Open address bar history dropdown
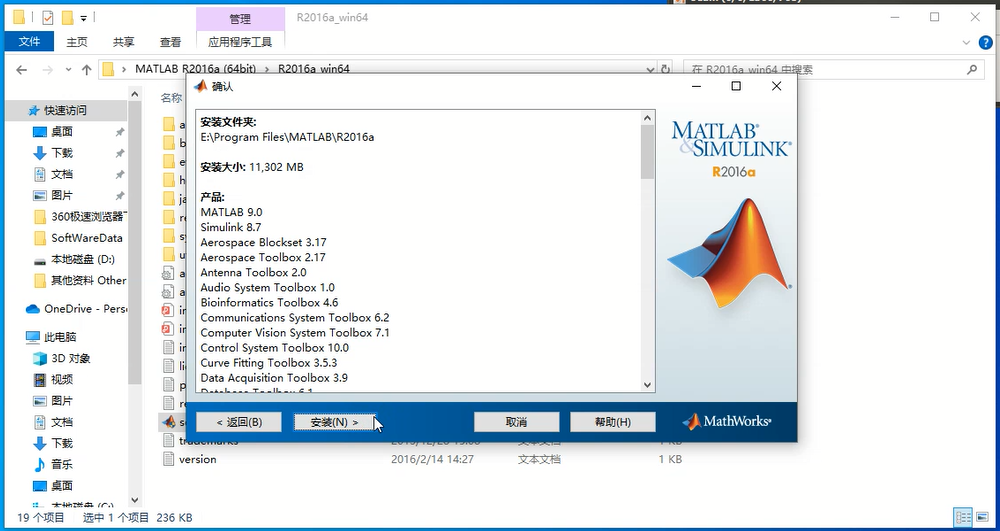1000x531 pixels. tap(650, 69)
